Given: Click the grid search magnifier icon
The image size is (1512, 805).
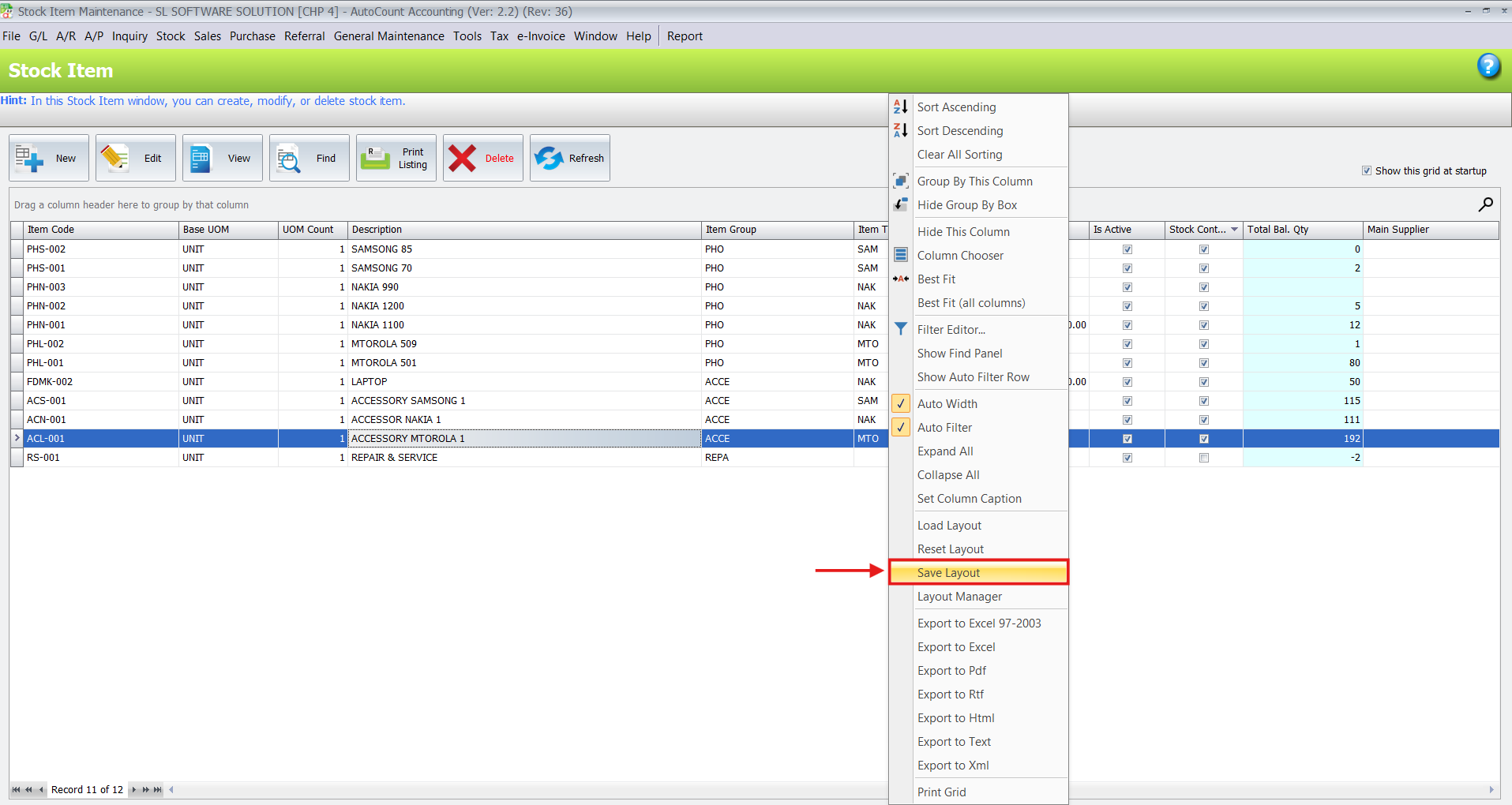Looking at the screenshot, I should [x=1485, y=204].
